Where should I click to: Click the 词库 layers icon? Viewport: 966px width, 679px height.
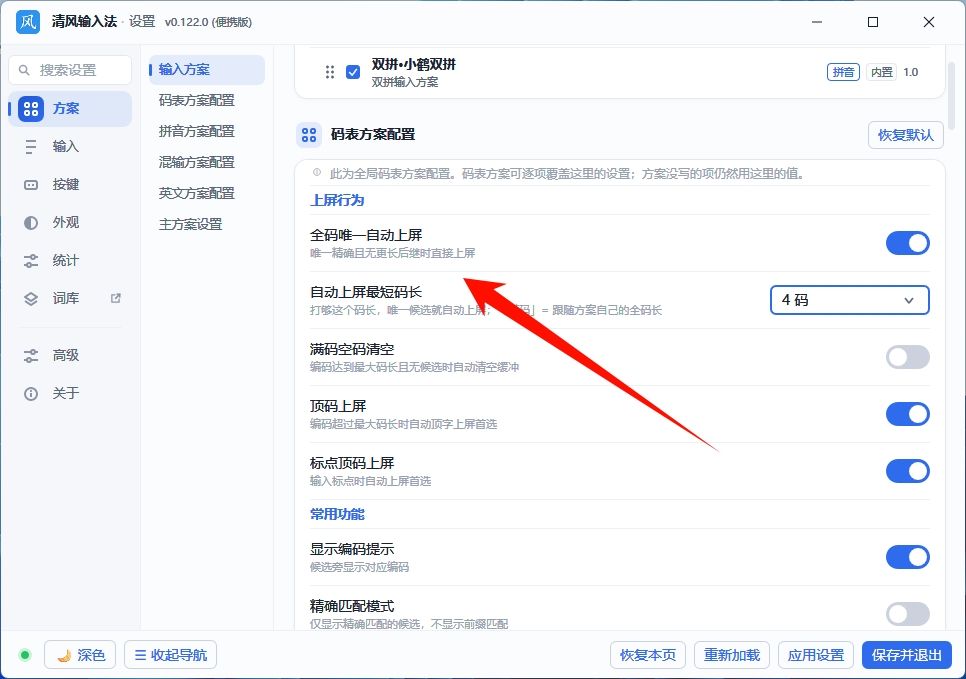click(x=31, y=299)
